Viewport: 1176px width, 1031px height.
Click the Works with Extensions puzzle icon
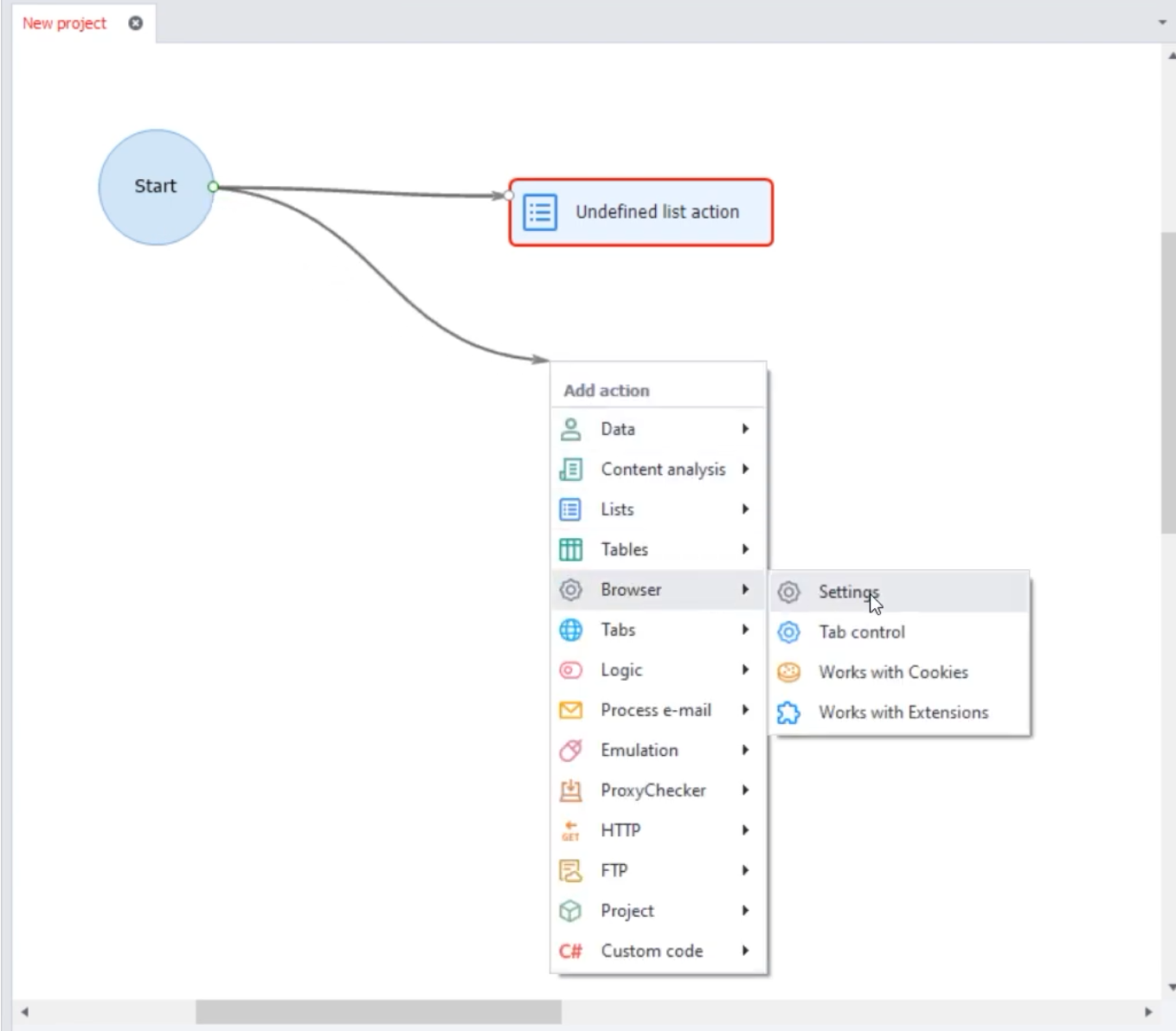tap(788, 712)
